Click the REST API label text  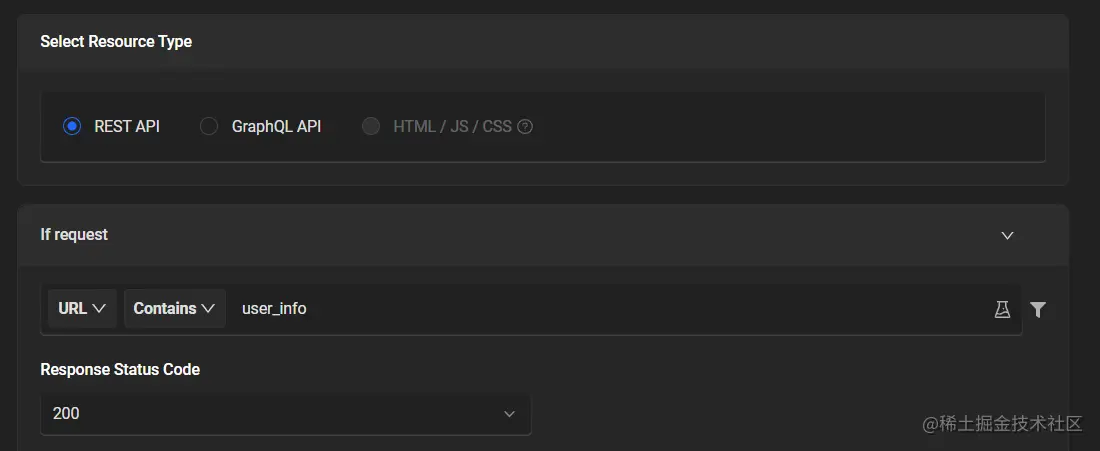(127, 127)
